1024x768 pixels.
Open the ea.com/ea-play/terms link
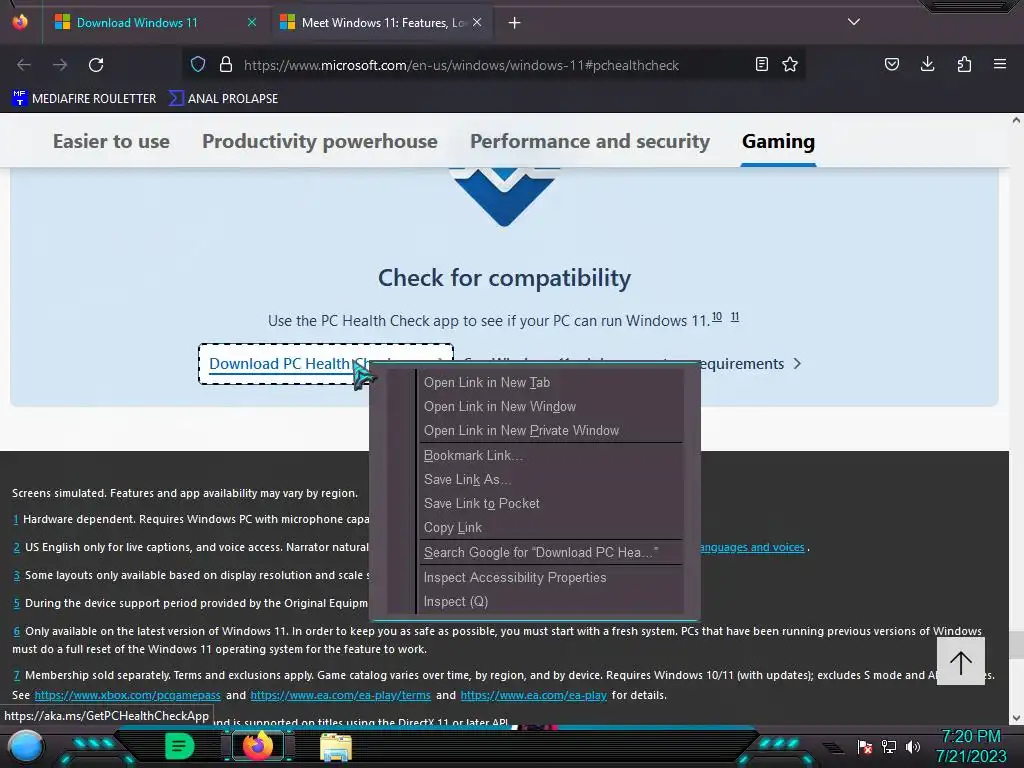point(340,696)
